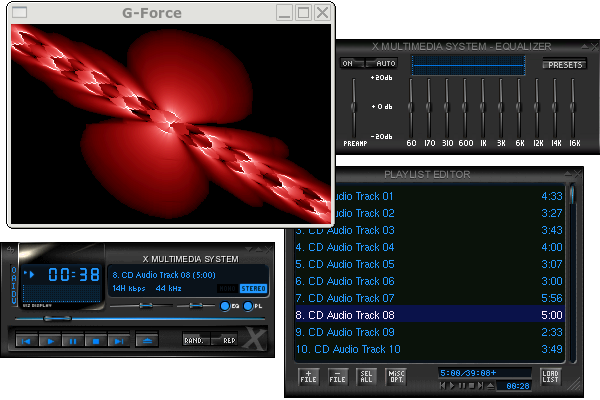Image resolution: width=600 pixels, height=400 pixels.
Task: Click the main player balance slider
Action: click(196, 305)
